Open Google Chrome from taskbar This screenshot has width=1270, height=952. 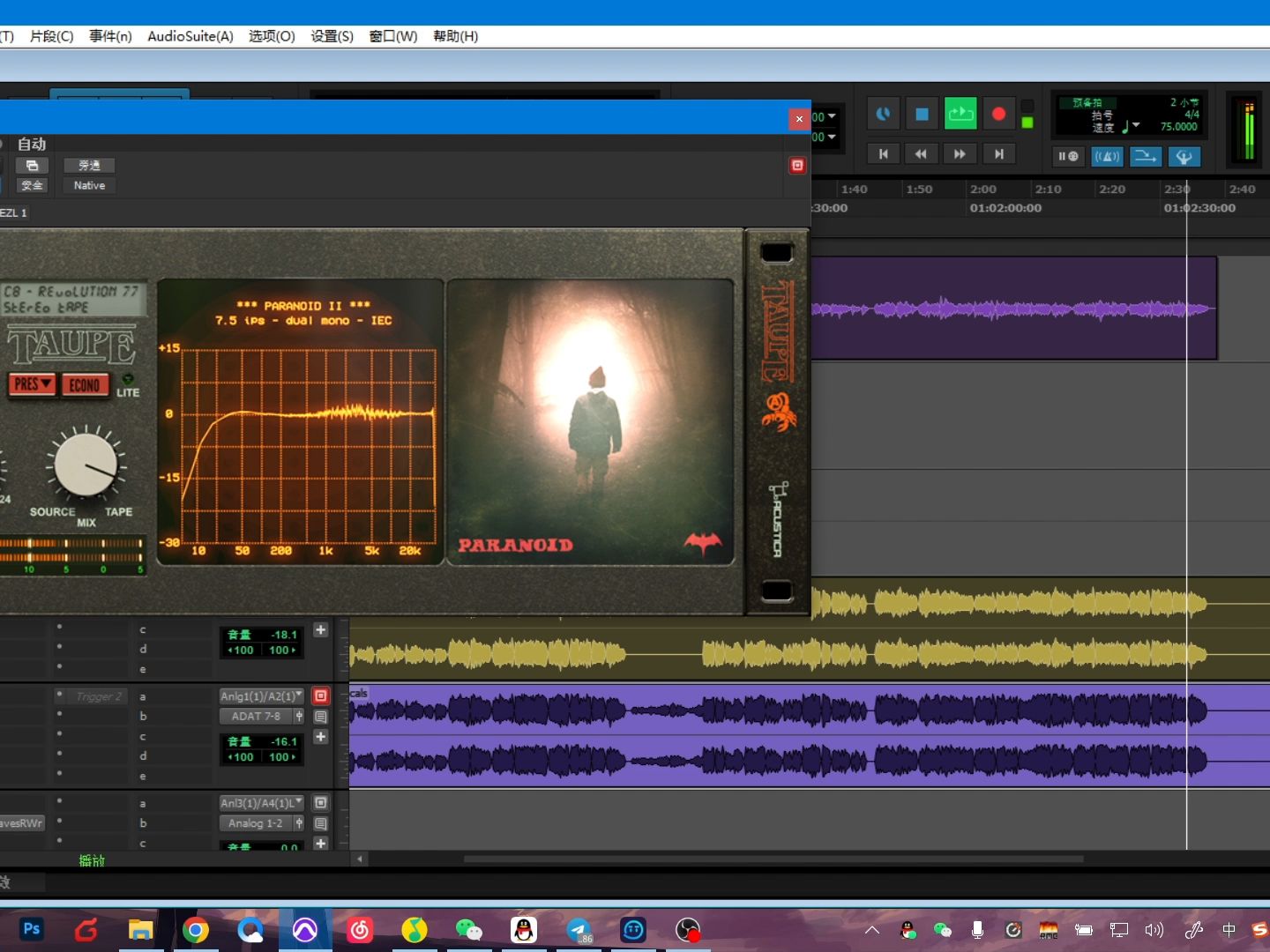(x=195, y=930)
